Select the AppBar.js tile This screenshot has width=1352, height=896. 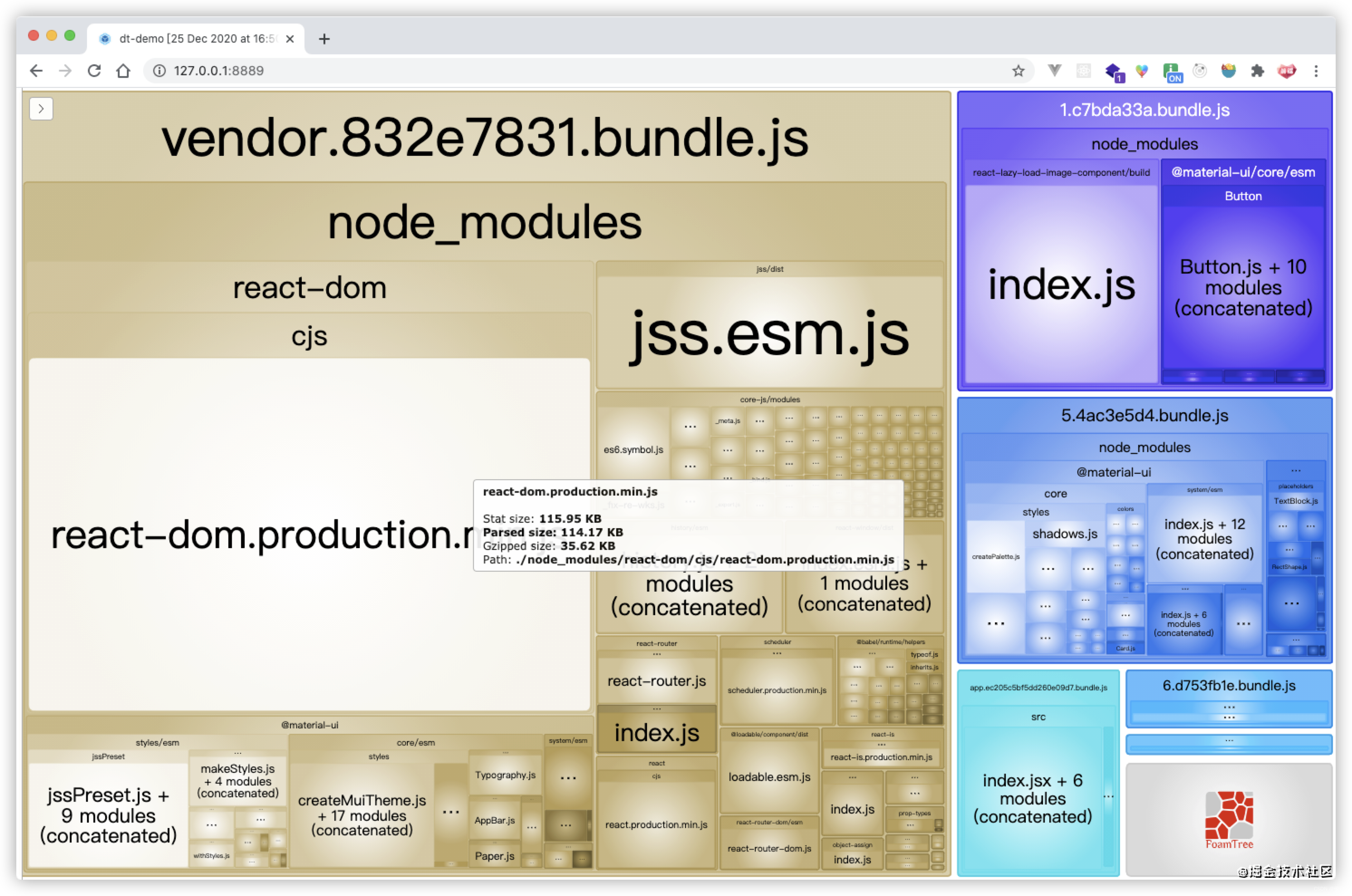point(494,820)
